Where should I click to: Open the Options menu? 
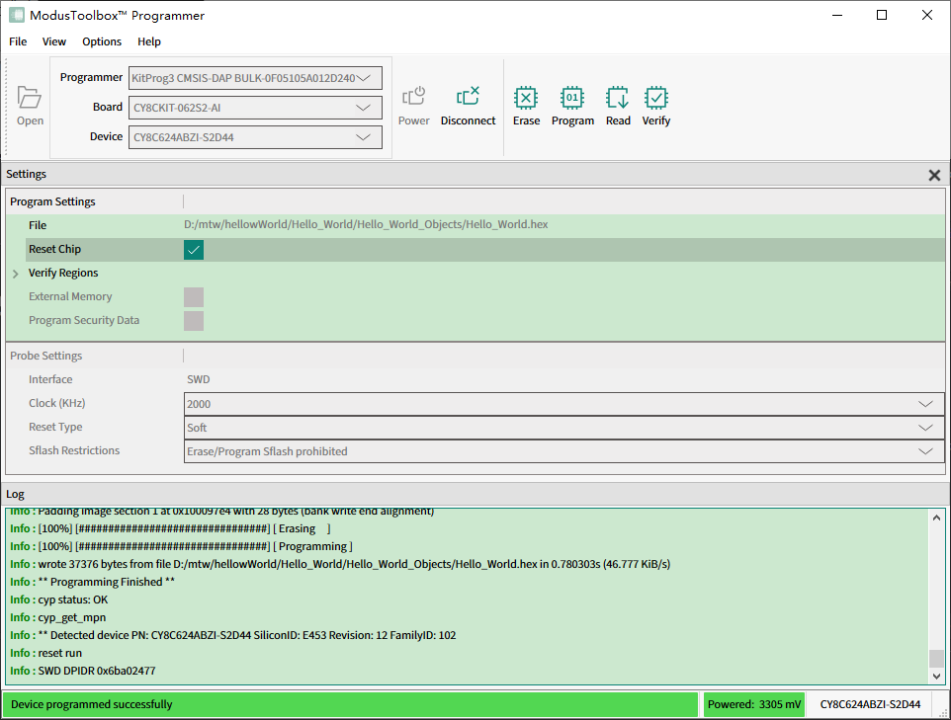(101, 41)
